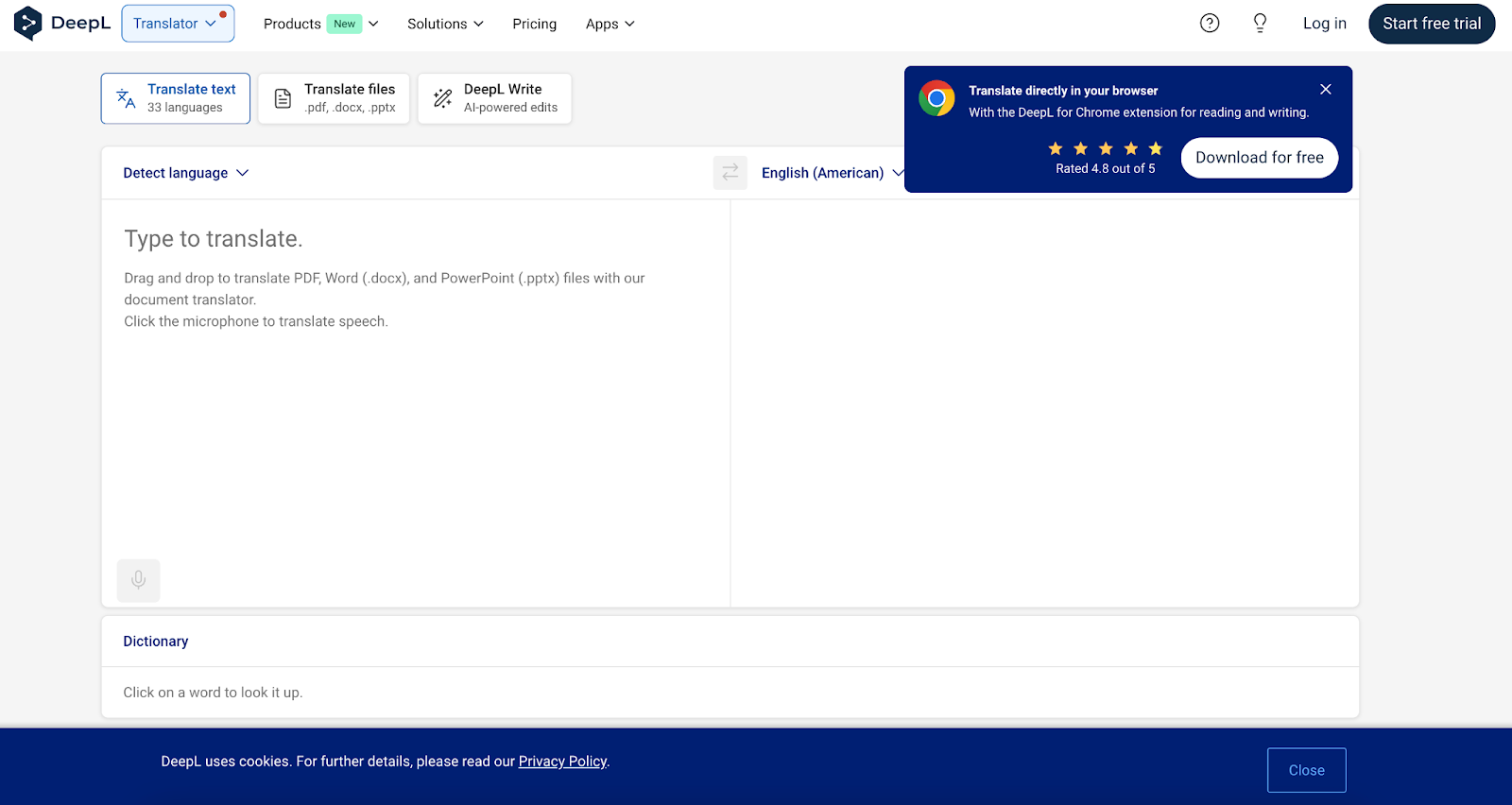
Task: Click 'Rated 4.8 out of 5' text
Action: coord(1106,168)
